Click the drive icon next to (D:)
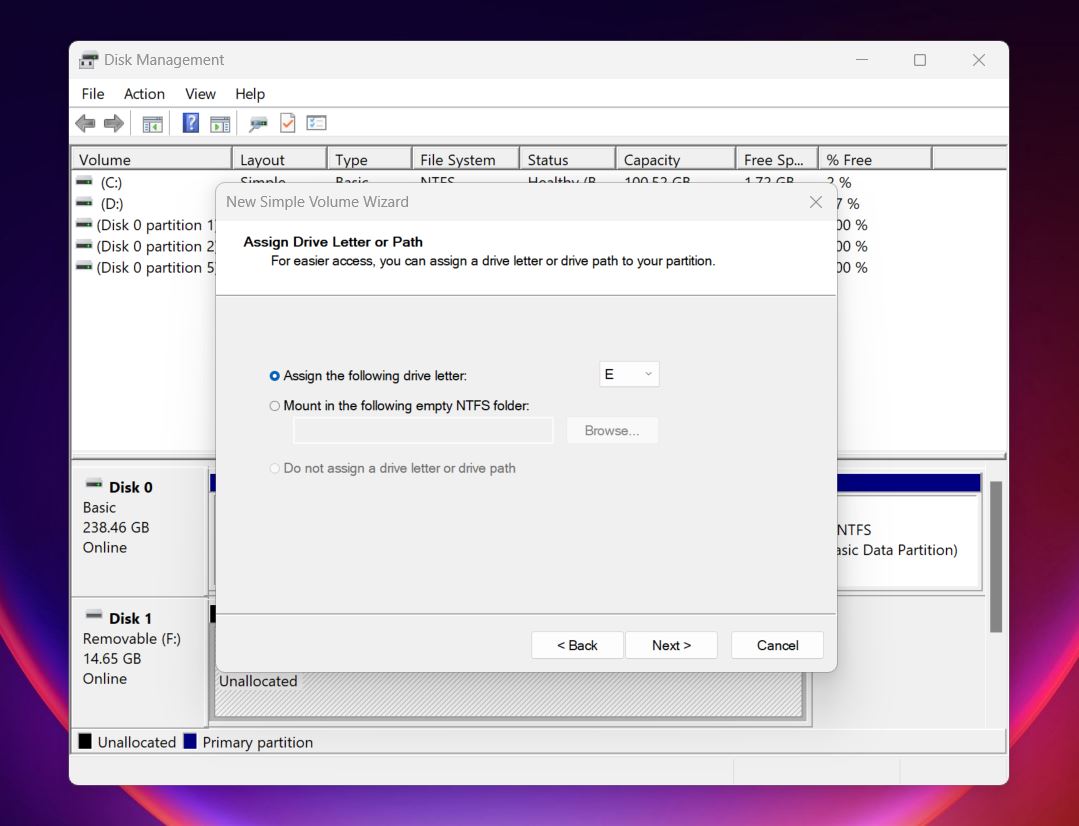Viewport: 1079px width, 826px height. (84, 202)
